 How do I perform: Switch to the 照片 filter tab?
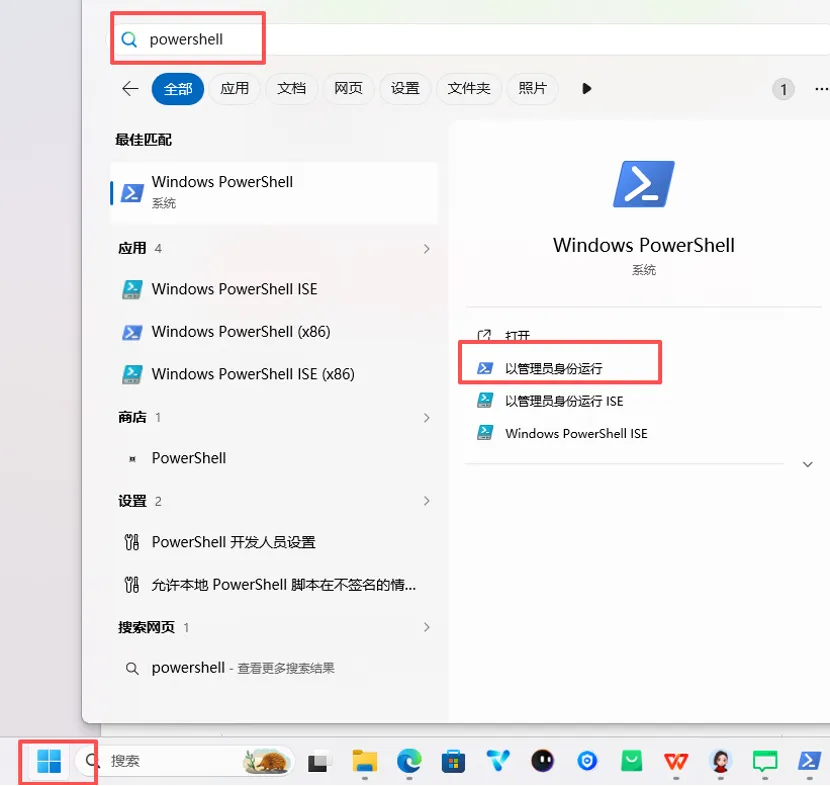(x=532, y=88)
